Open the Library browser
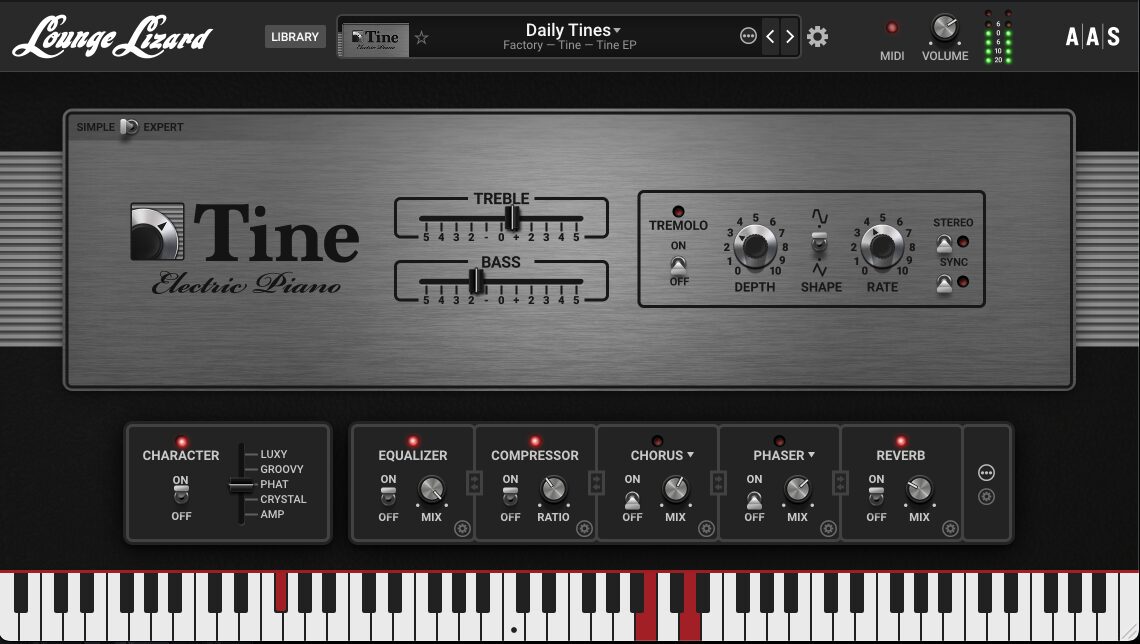 (295, 37)
